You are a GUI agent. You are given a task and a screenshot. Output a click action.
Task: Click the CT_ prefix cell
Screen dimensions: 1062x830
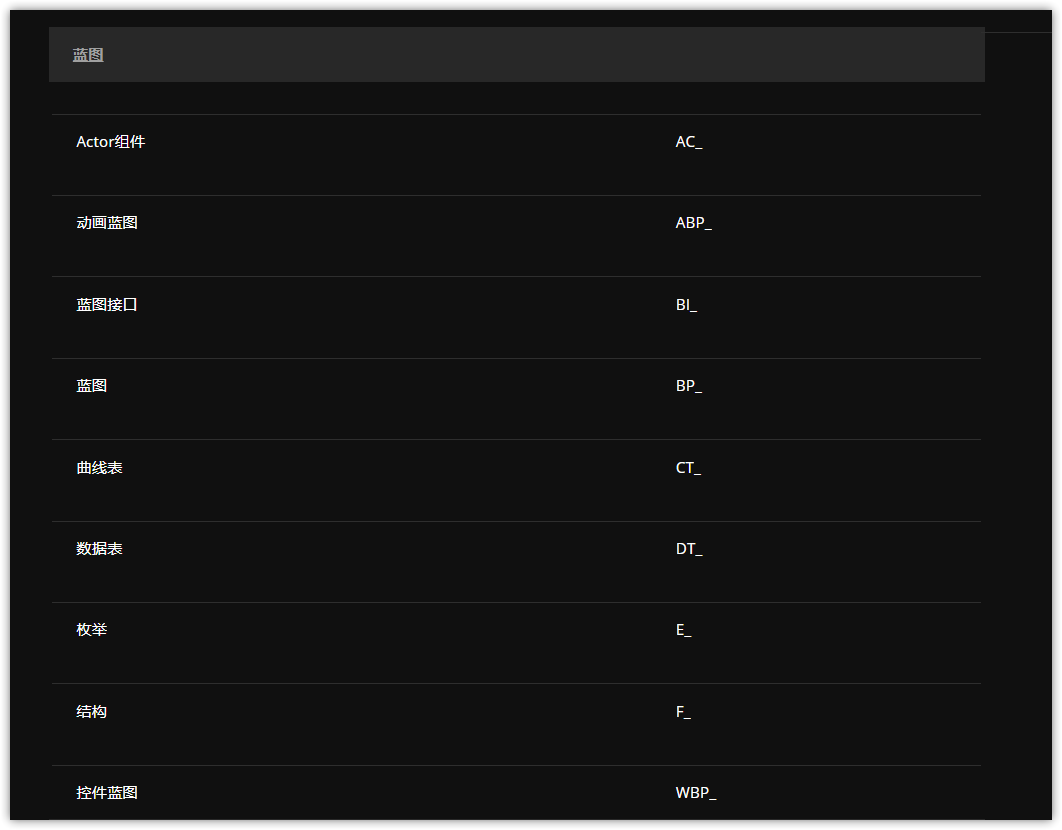coord(688,468)
